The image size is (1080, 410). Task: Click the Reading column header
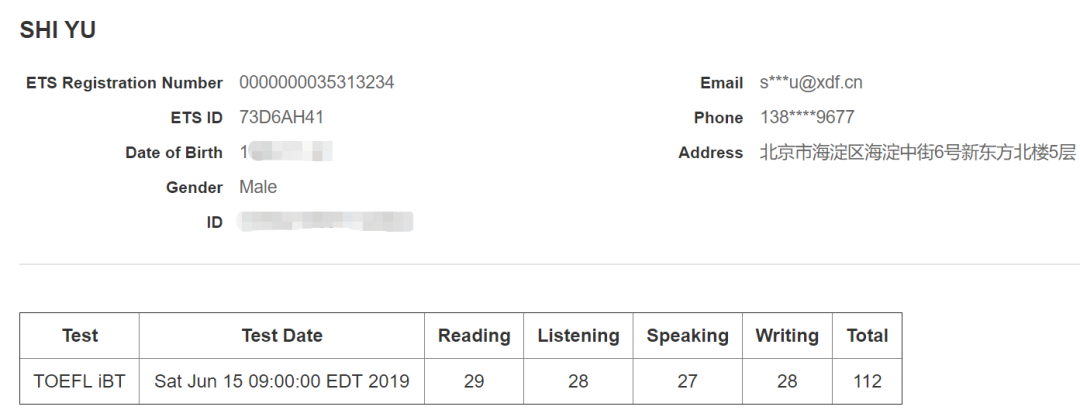pyautogui.click(x=474, y=336)
